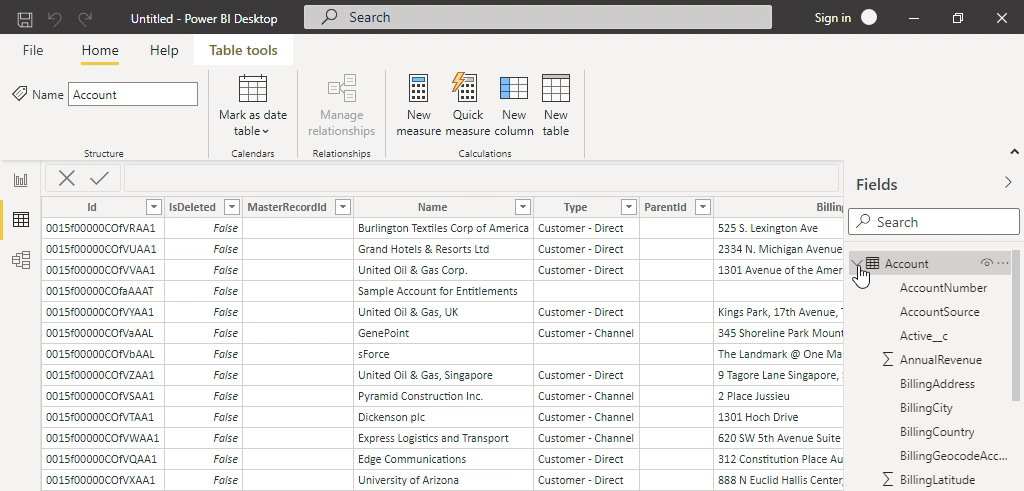Click the New column icon

[513, 88]
